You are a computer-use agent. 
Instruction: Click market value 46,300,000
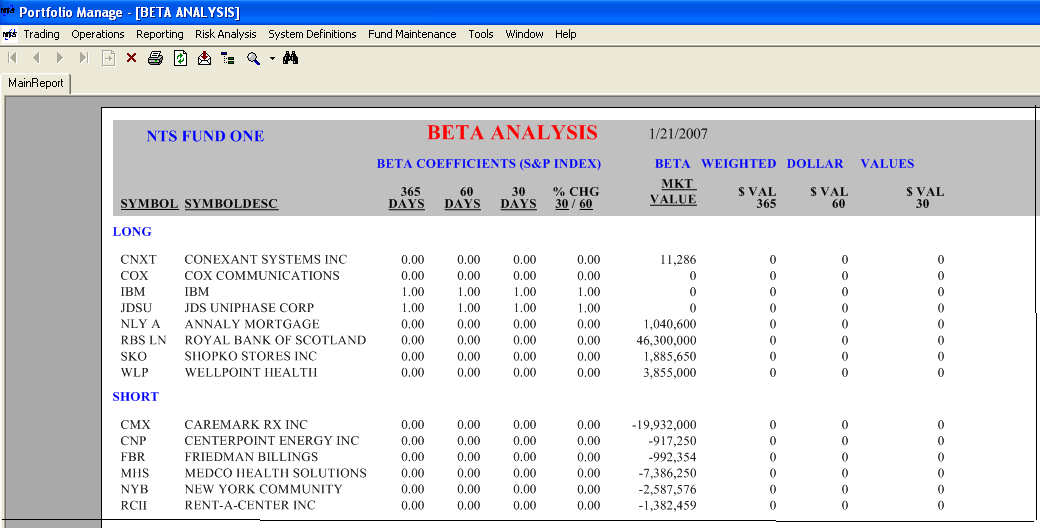coord(667,340)
